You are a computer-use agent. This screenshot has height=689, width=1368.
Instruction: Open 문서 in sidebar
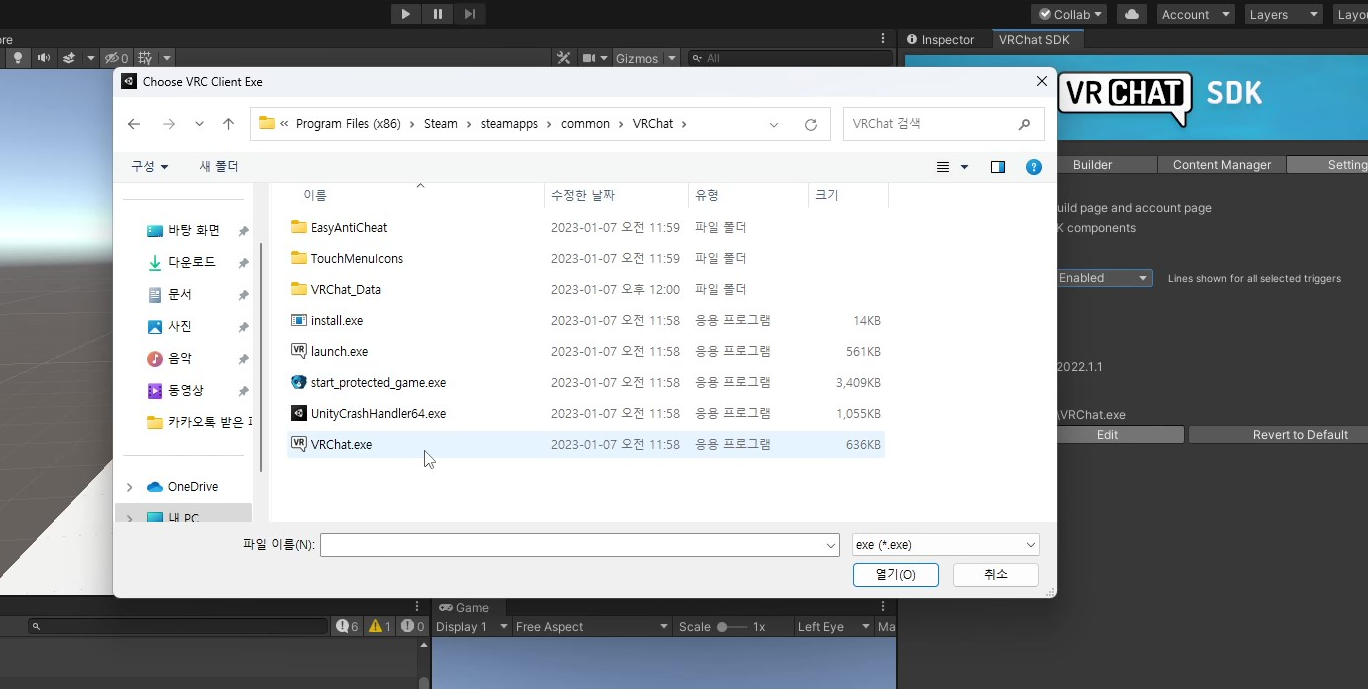[180, 294]
